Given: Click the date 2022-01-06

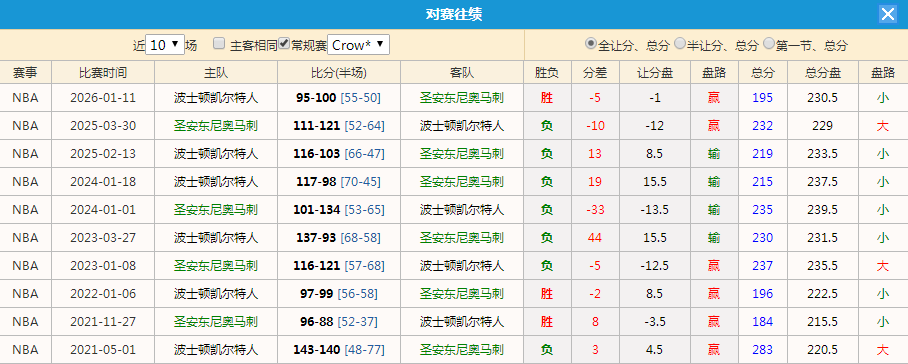Looking at the screenshot, I should click(x=103, y=293).
